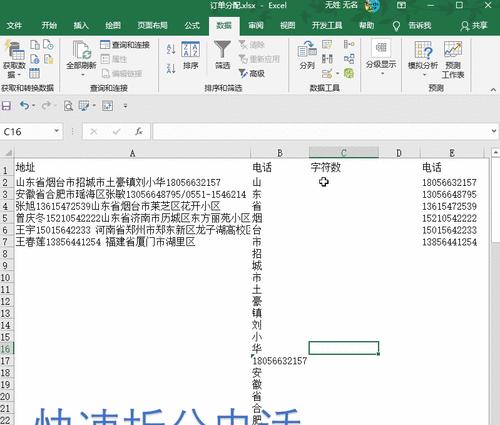Sort ascending with the A-Z icon
The image size is (500, 425).
(x=171, y=49)
